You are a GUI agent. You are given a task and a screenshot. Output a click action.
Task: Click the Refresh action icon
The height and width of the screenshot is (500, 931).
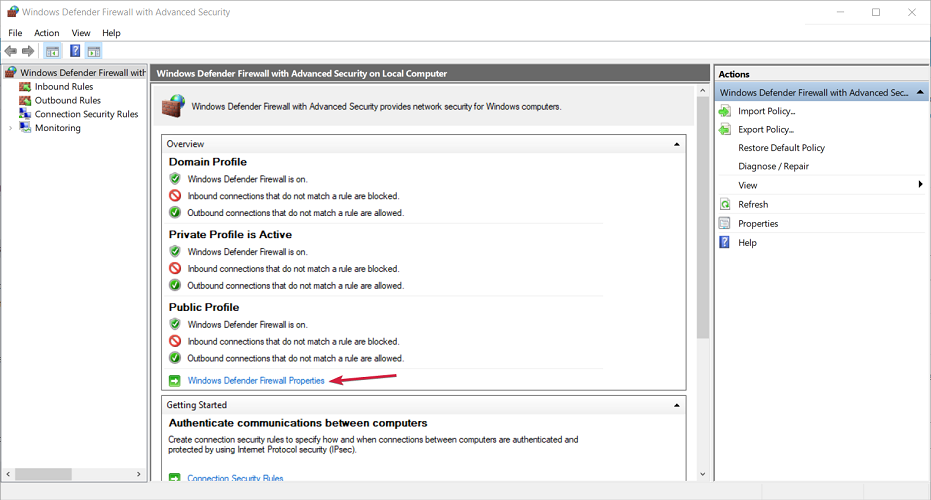(x=725, y=204)
